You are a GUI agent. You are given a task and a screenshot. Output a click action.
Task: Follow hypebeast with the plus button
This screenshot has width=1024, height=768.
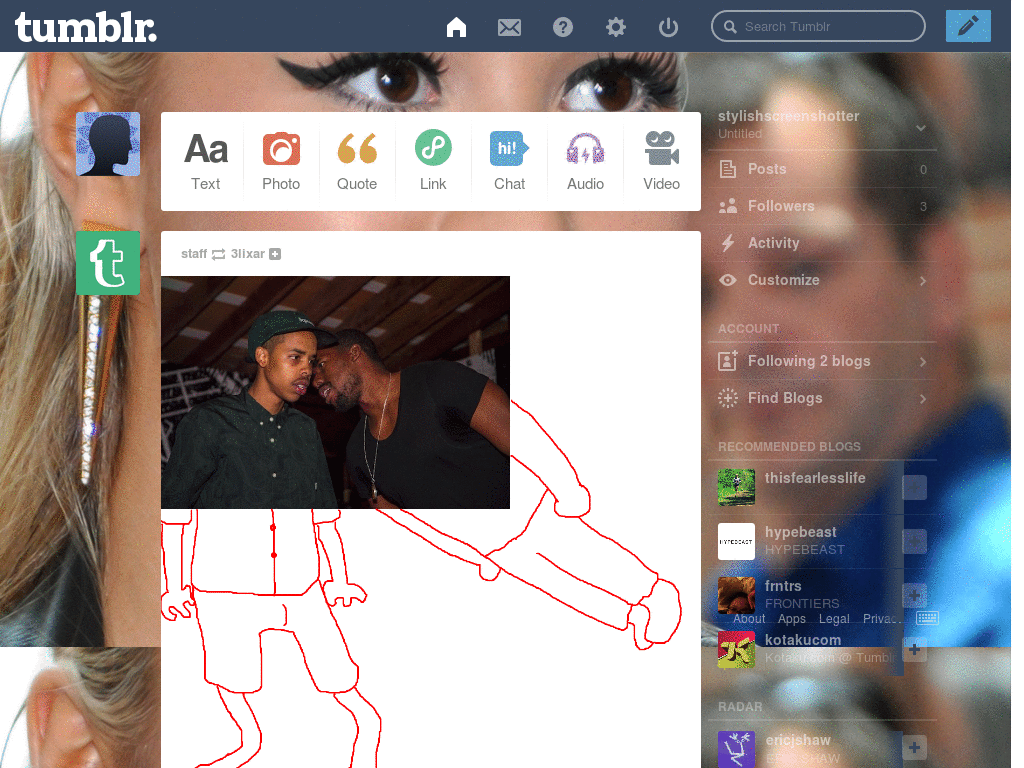point(914,541)
